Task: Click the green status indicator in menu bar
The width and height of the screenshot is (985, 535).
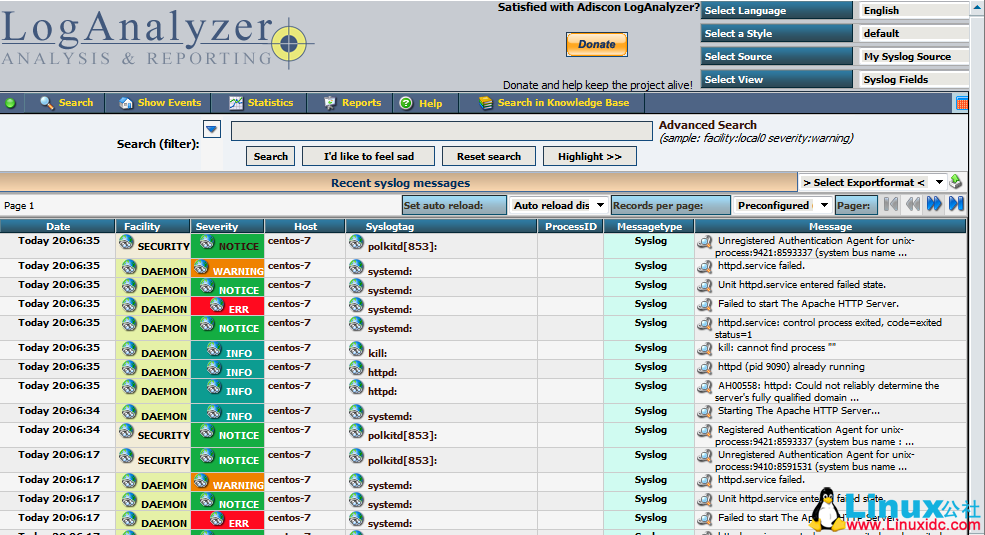Action: 10,103
